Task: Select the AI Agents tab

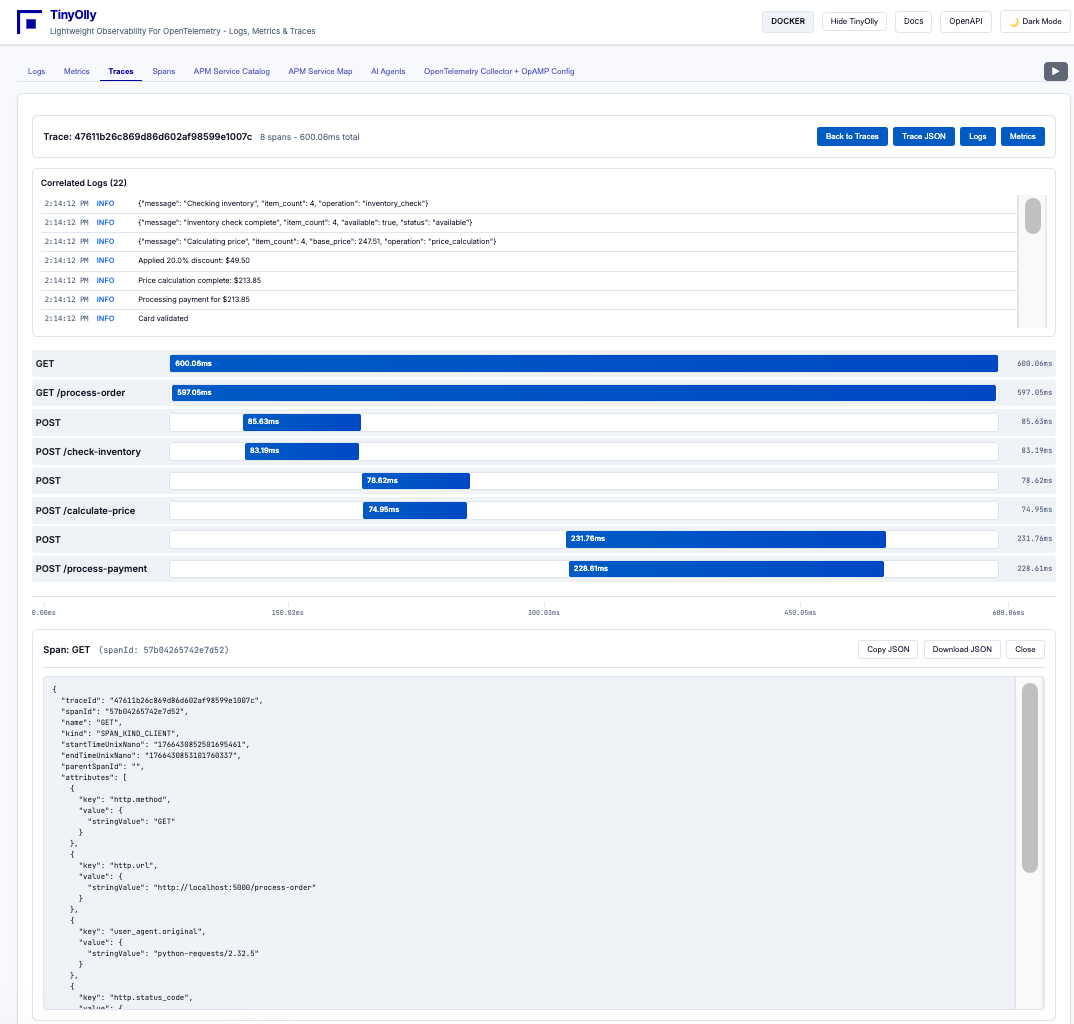Action: point(388,71)
